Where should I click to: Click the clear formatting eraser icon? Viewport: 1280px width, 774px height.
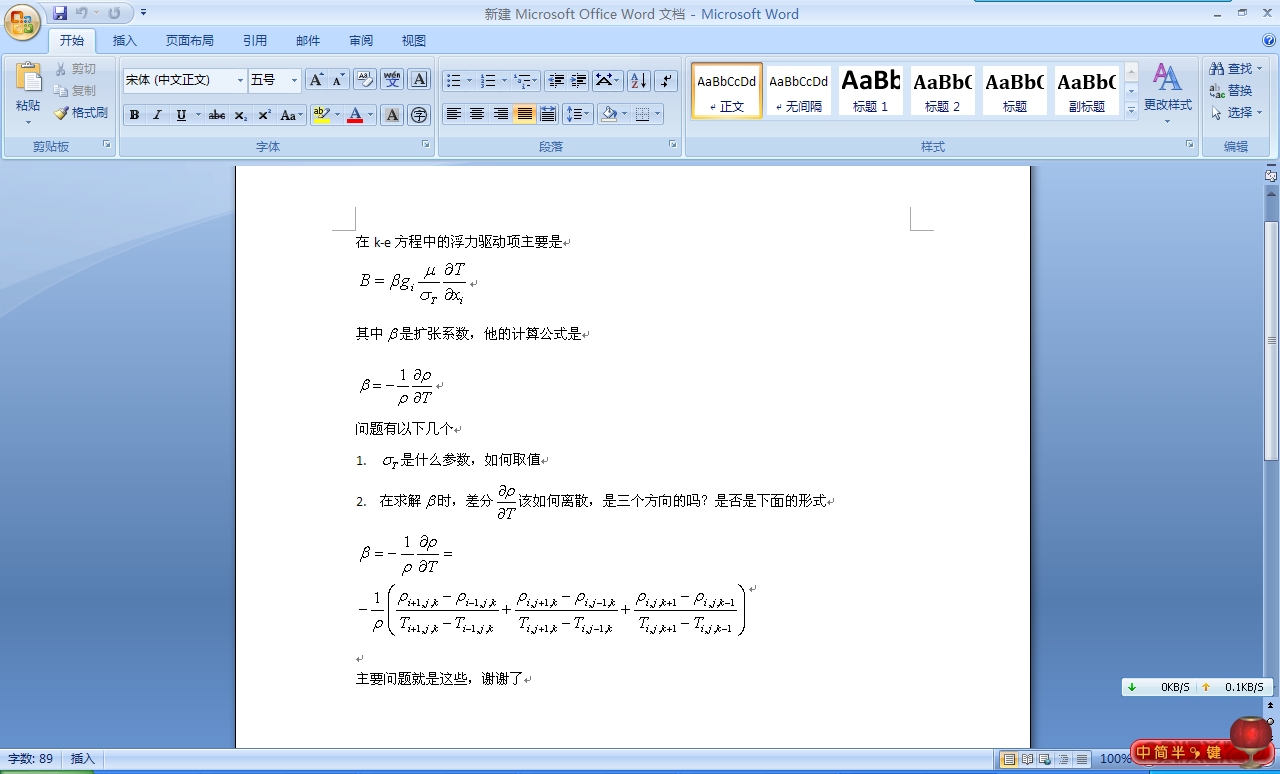point(364,80)
